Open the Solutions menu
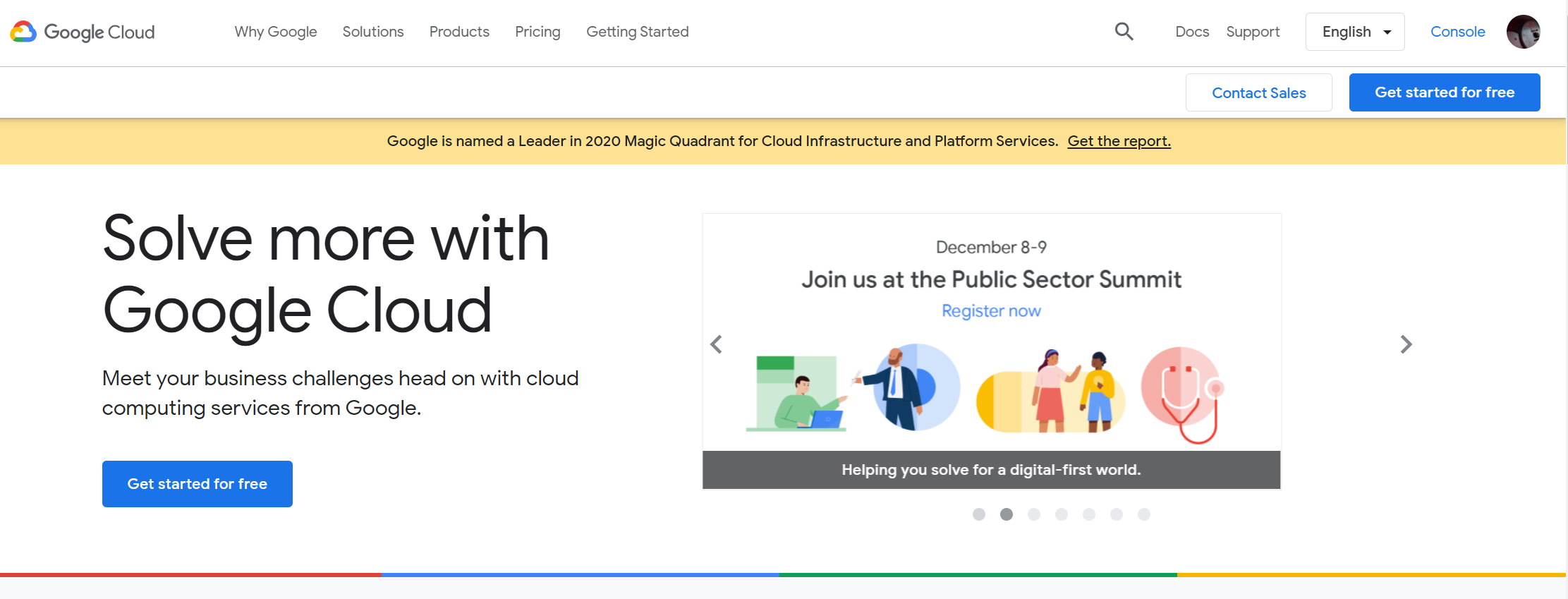 (373, 32)
